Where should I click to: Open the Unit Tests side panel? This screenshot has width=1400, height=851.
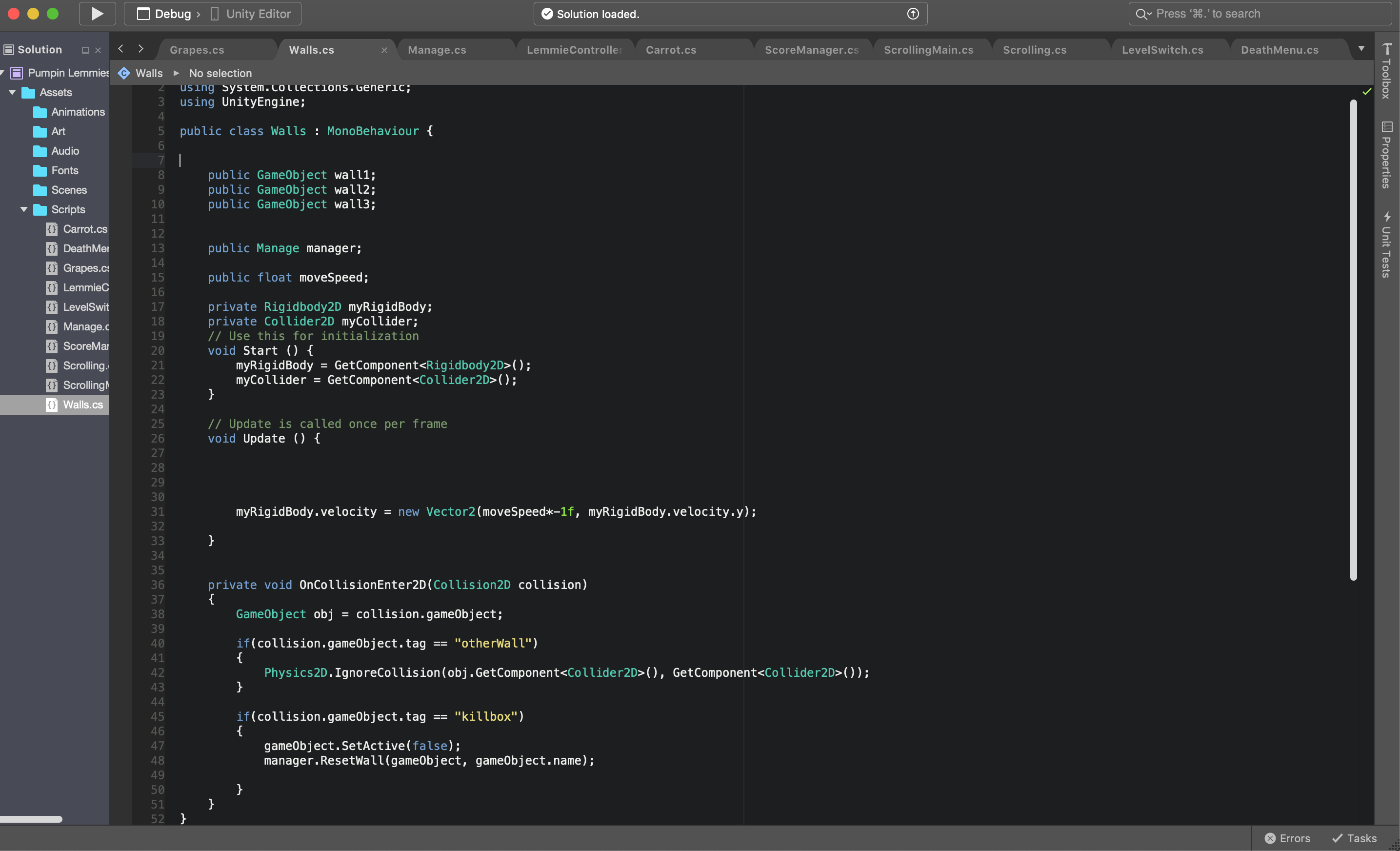point(1386,244)
